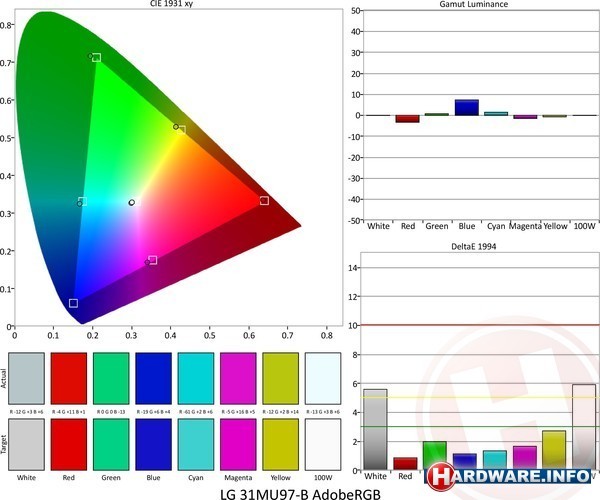Screen dimensions: 600x500
Task: Select the Target 100W color swatch
Action: click(x=323, y=445)
